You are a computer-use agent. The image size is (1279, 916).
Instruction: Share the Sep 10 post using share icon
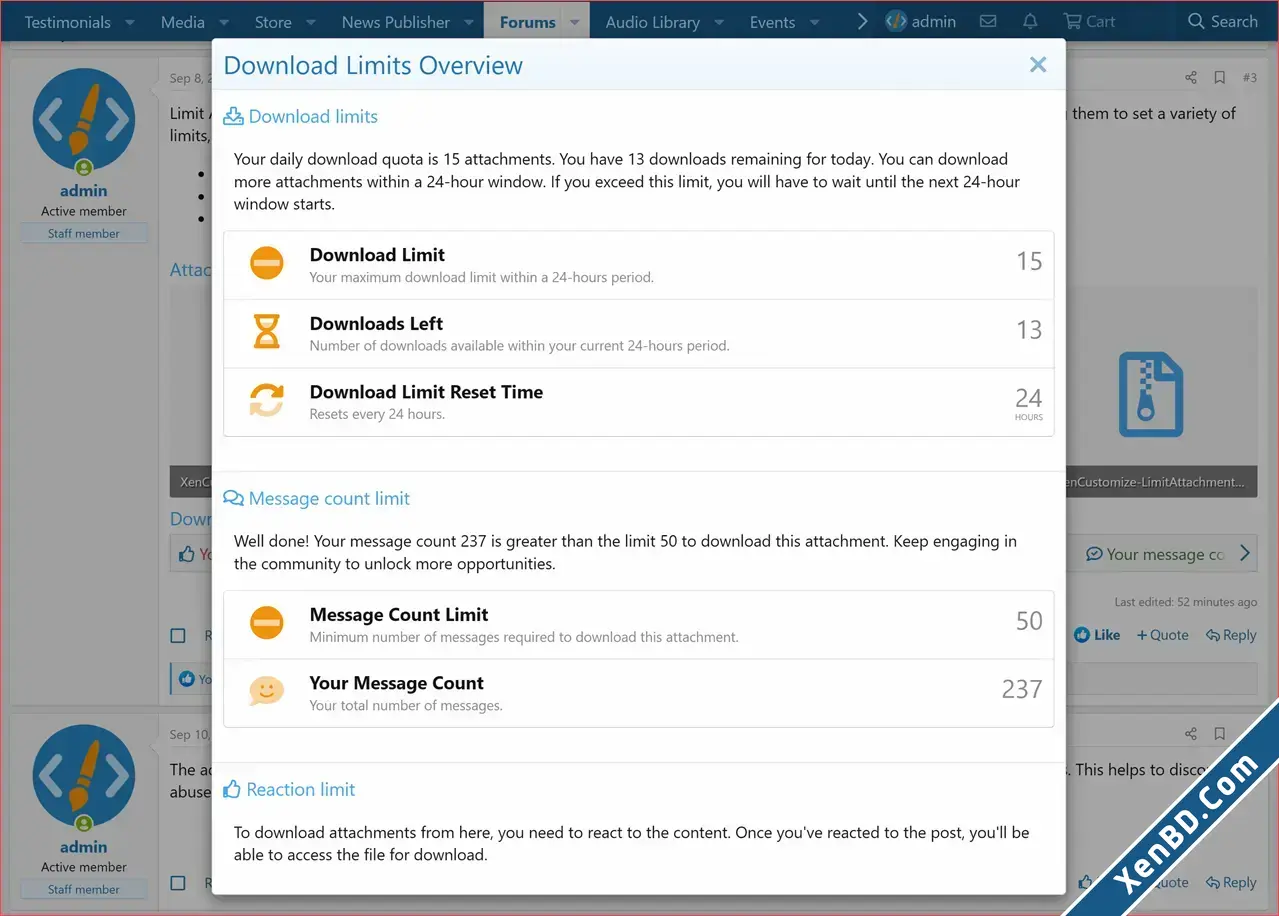tap(1190, 734)
